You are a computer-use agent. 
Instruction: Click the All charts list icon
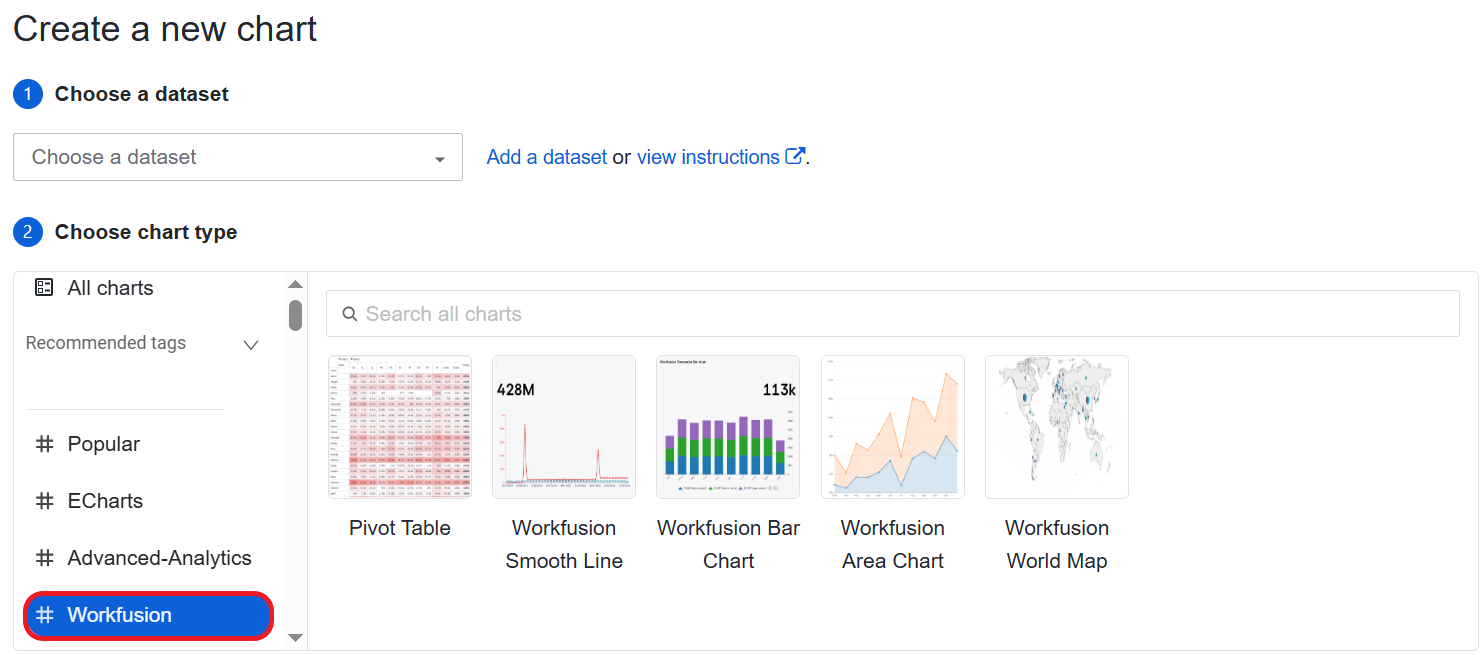[44, 288]
